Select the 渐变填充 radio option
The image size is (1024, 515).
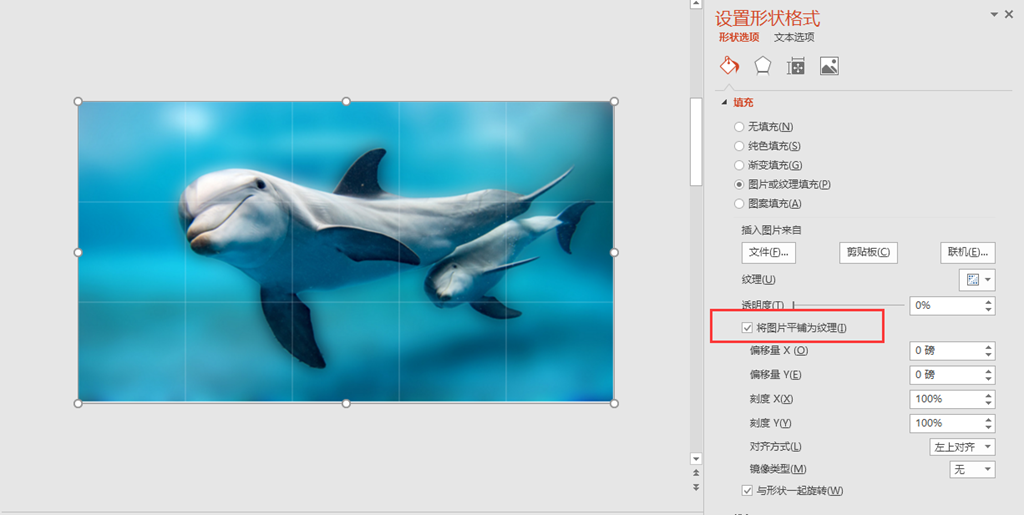(739, 165)
